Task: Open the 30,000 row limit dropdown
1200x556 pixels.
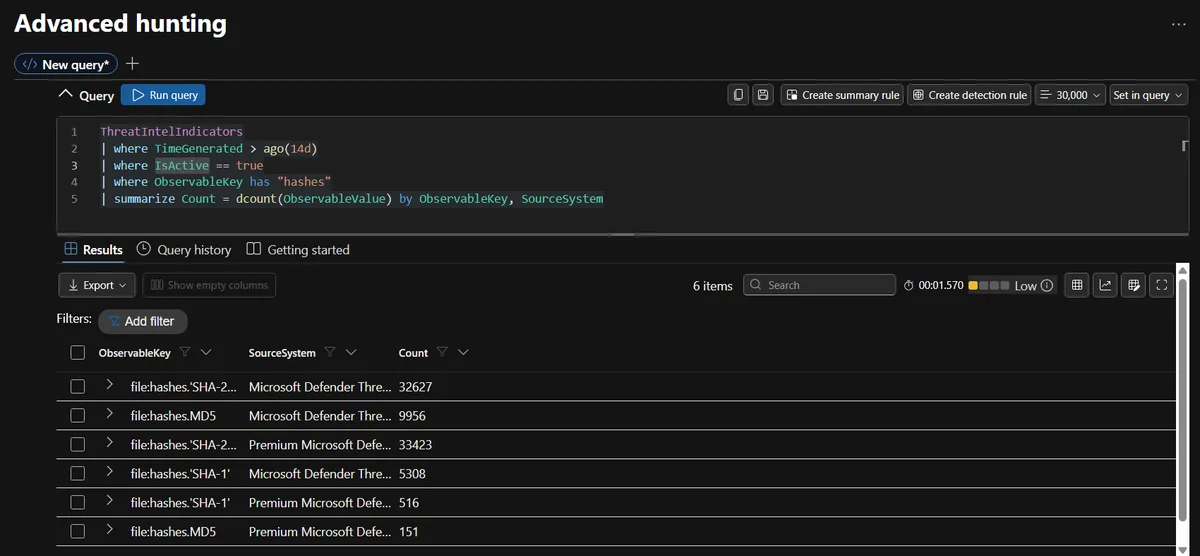Action: (1070, 95)
